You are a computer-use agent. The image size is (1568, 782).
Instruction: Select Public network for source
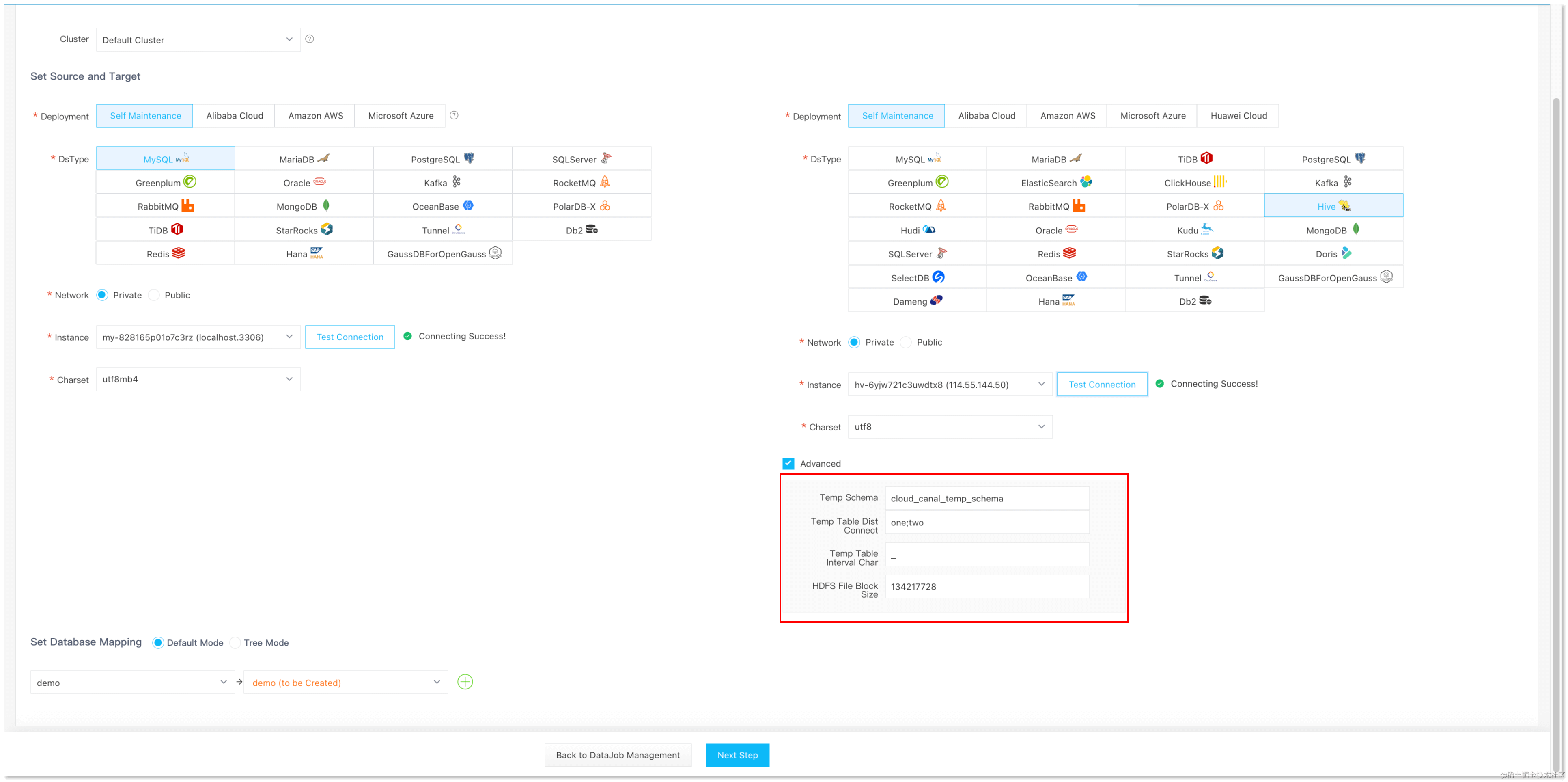[155, 295]
